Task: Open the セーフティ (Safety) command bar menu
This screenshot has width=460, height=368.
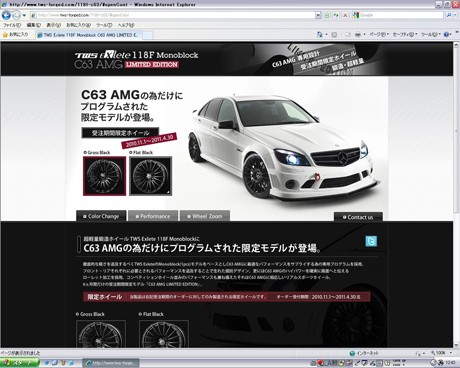Action: click(x=405, y=34)
